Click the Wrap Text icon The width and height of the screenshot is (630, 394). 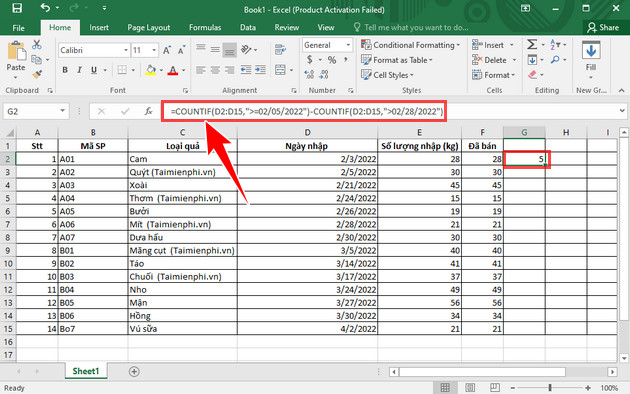pos(280,49)
